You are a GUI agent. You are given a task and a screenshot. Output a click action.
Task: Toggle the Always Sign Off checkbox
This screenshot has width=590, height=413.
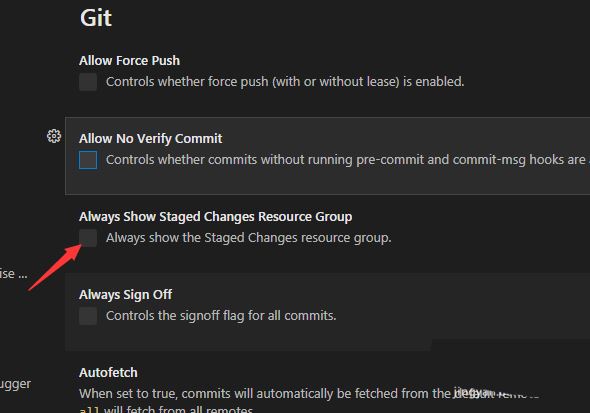point(88,316)
